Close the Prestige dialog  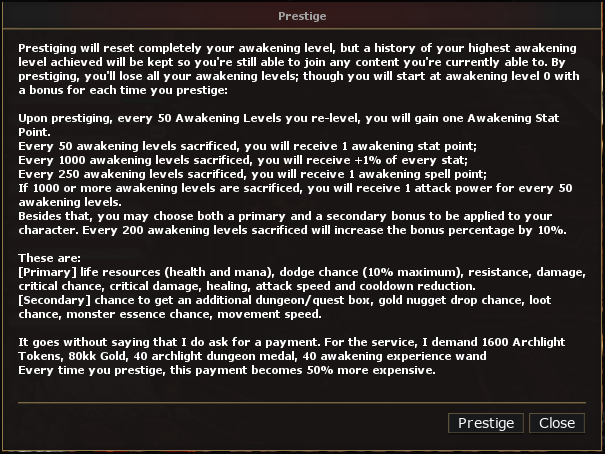pyautogui.click(x=557, y=423)
